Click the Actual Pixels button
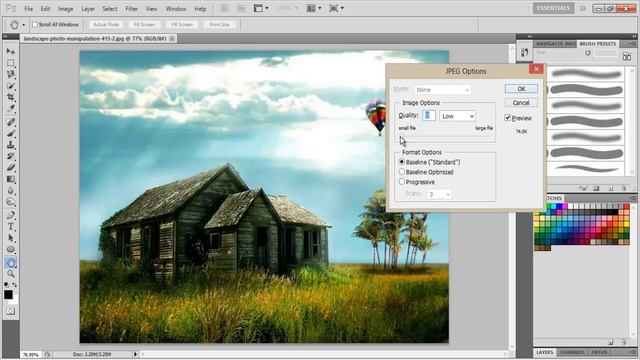 (x=106, y=24)
